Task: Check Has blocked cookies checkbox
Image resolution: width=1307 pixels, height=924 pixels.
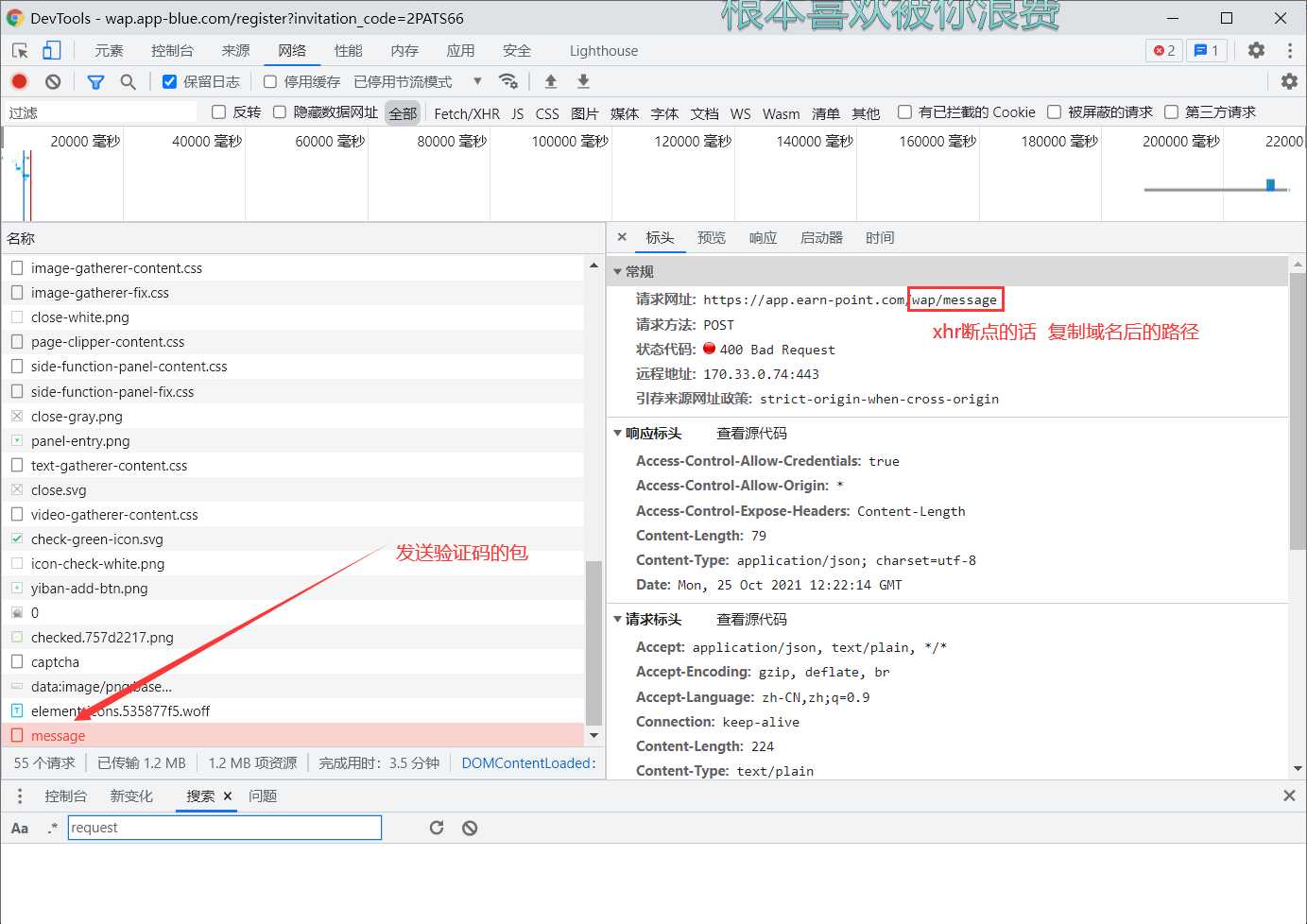Action: [x=904, y=112]
